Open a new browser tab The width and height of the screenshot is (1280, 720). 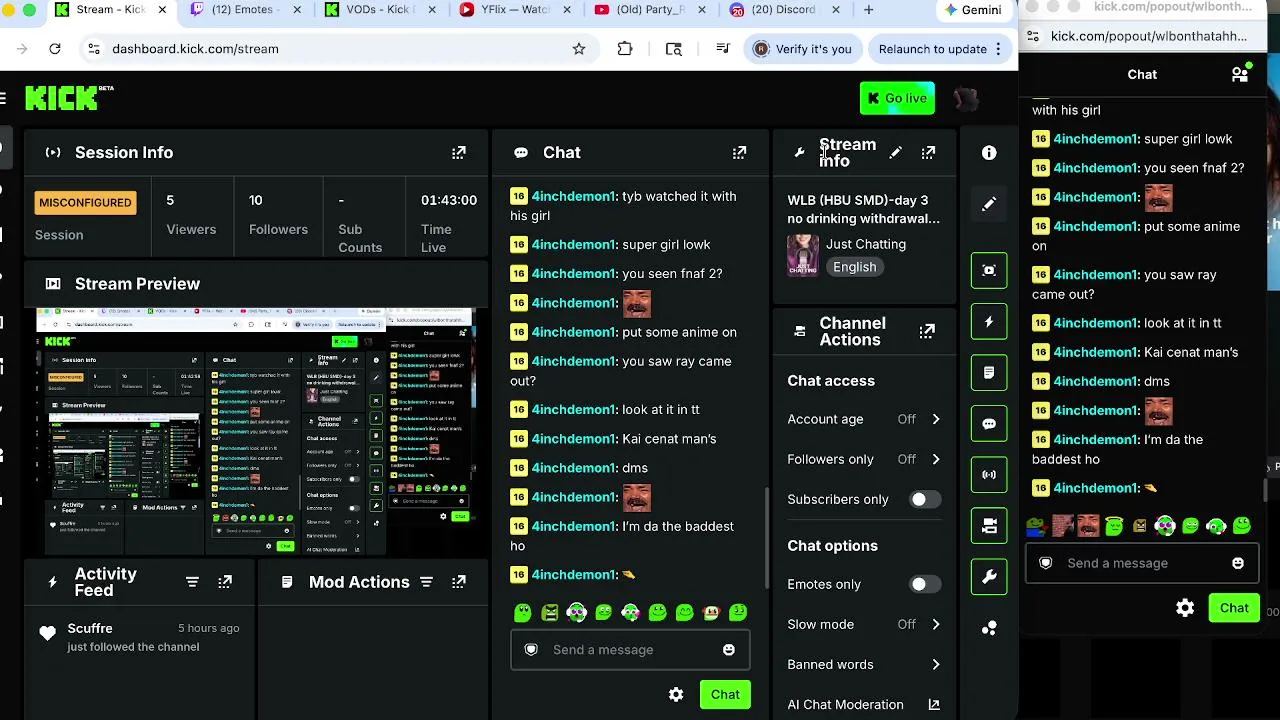point(868,10)
